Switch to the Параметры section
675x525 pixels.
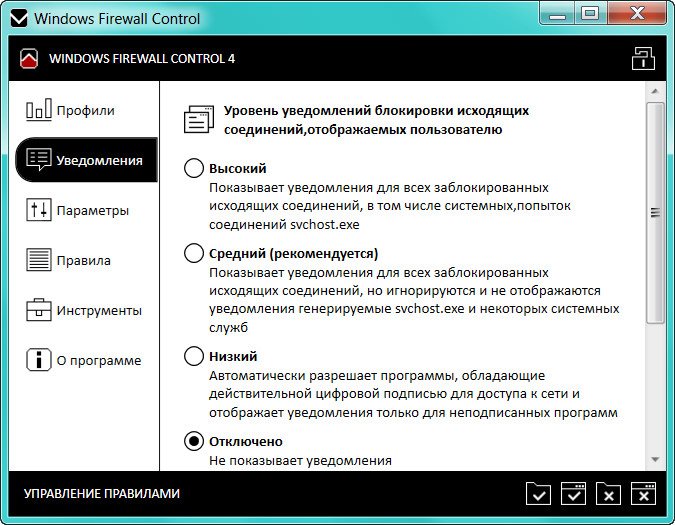click(x=92, y=210)
